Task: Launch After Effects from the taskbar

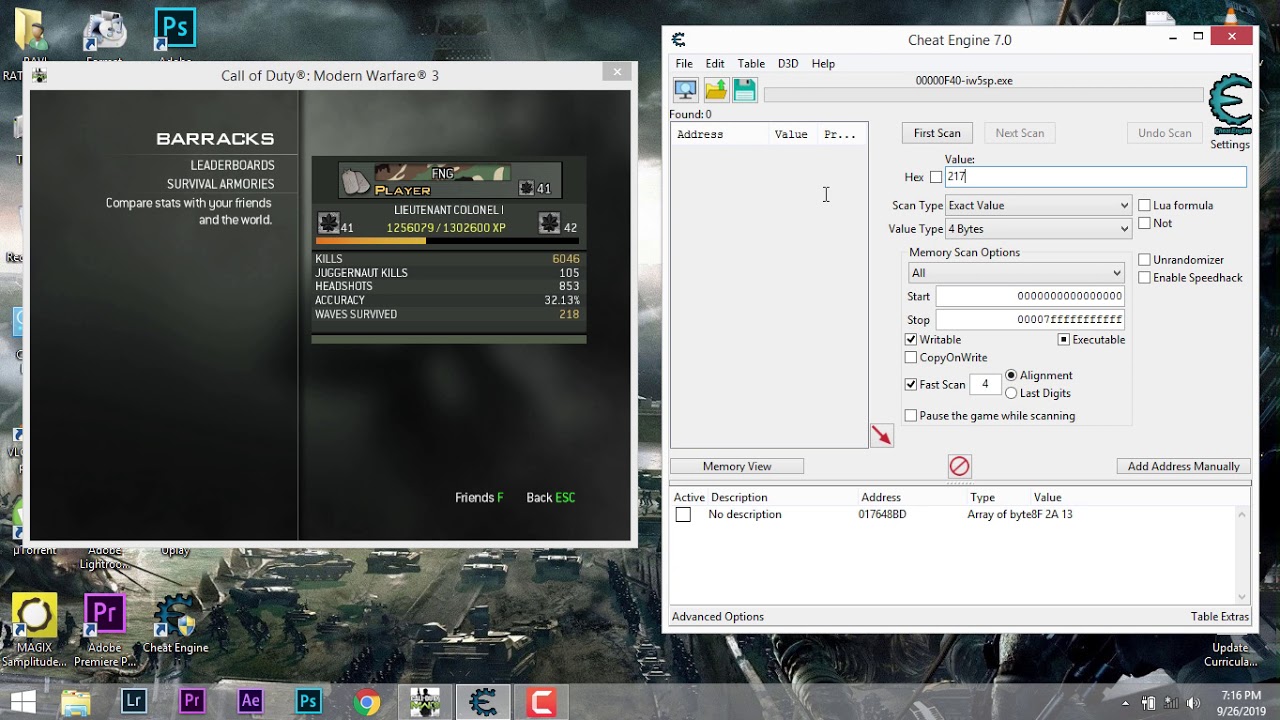Action: (250, 702)
